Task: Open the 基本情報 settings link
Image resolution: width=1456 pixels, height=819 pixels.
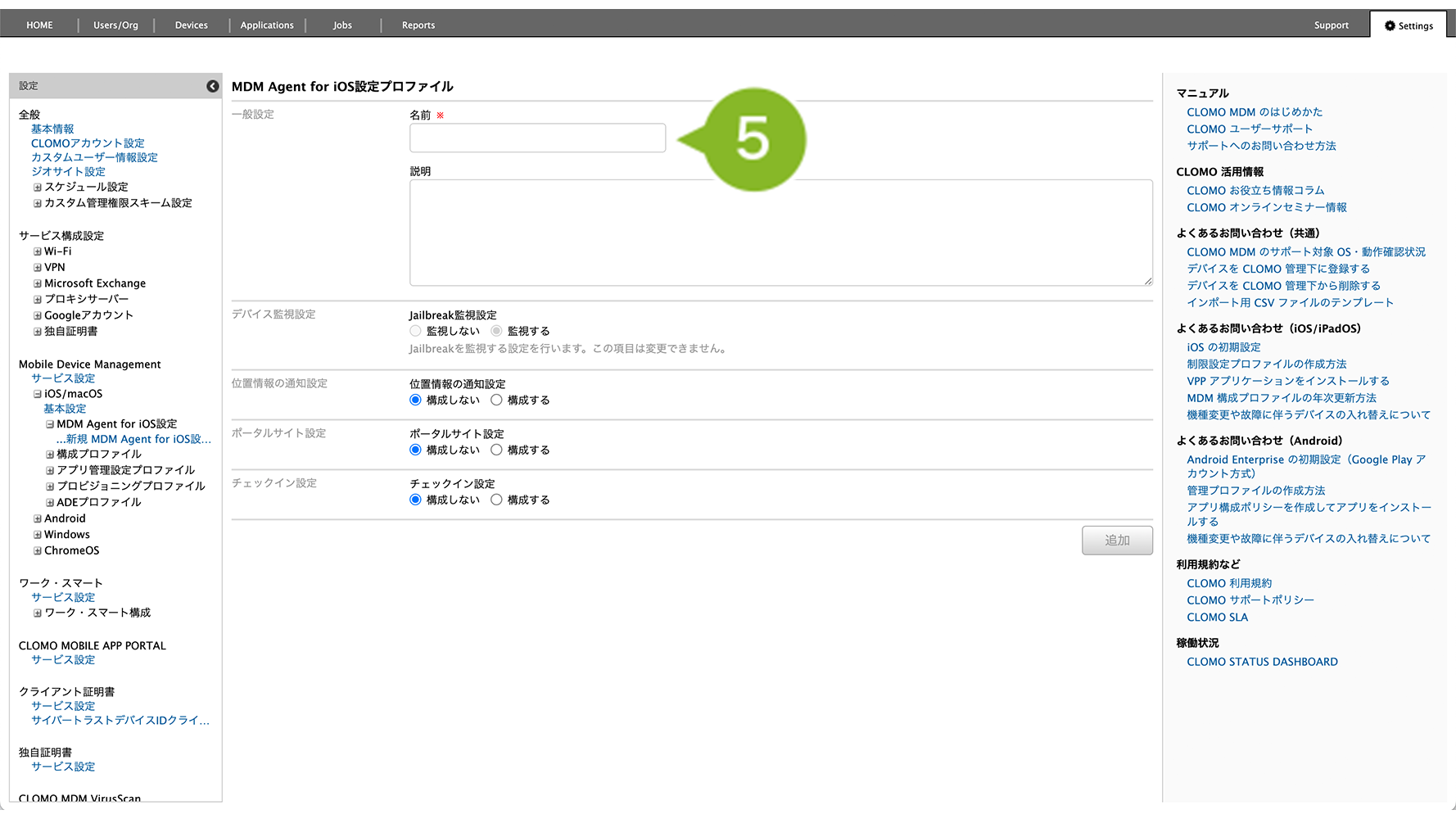Action: coord(52,129)
